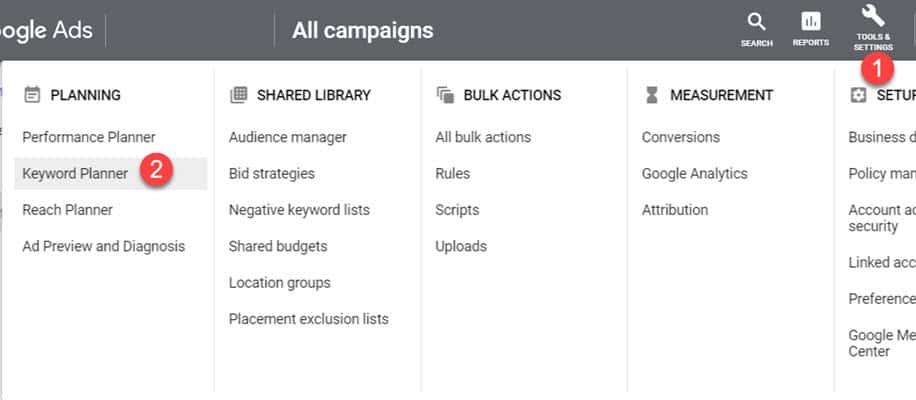
Task: Open Ad Preview and Diagnosis
Action: click(x=103, y=246)
